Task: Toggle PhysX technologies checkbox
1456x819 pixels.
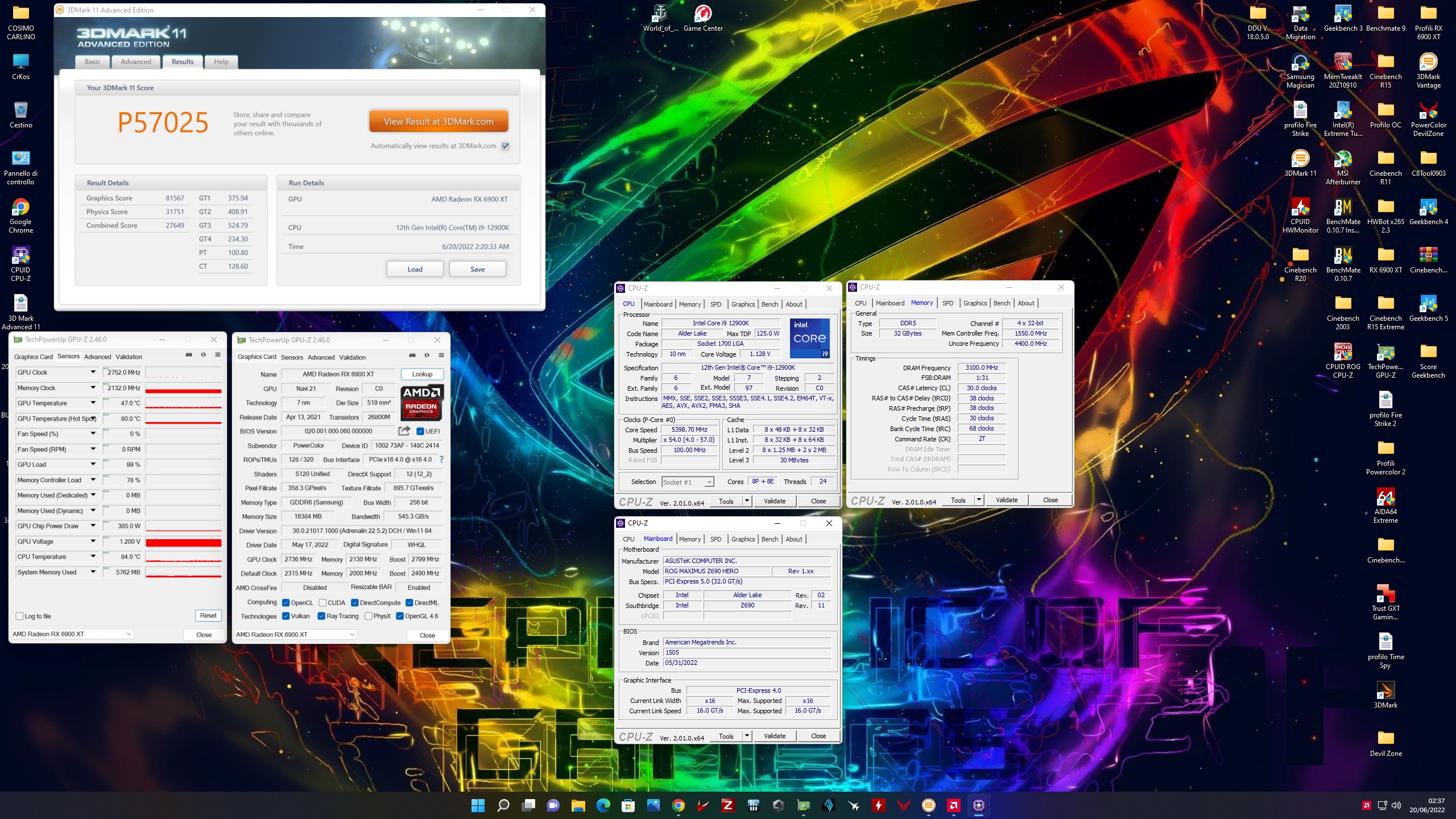Action: tap(368, 616)
